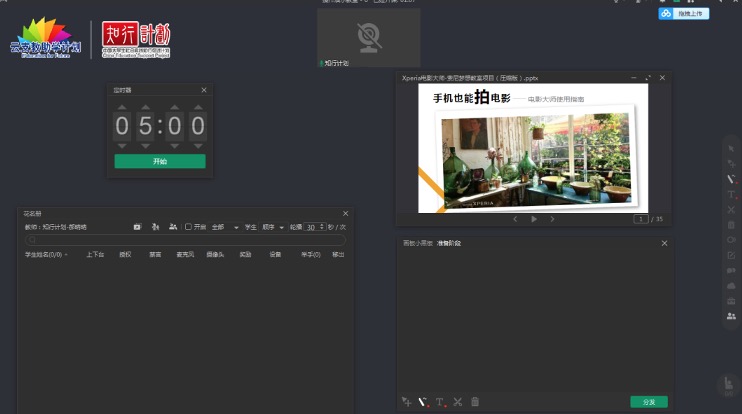This screenshot has height=414, width=742.
Task: Play the slideshow in pptx viewer
Action: pyautogui.click(x=534, y=219)
